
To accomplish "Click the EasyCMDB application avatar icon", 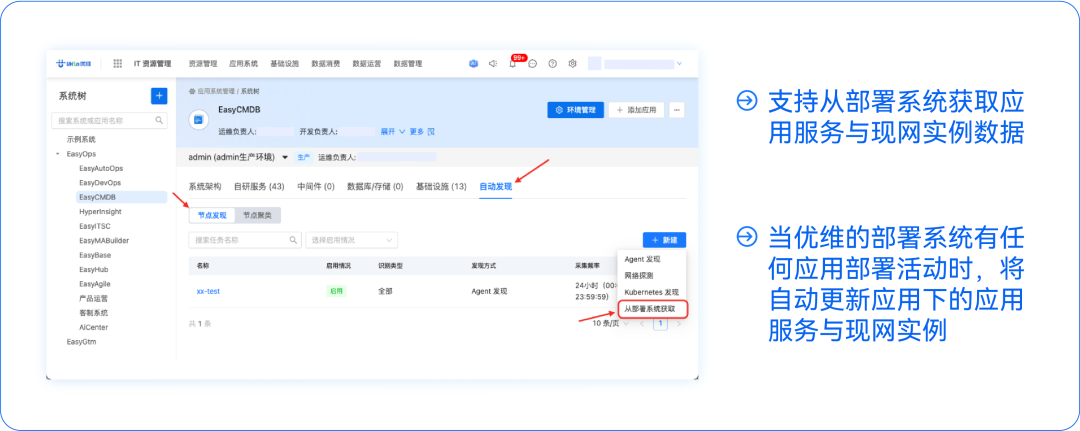I will point(198,120).
